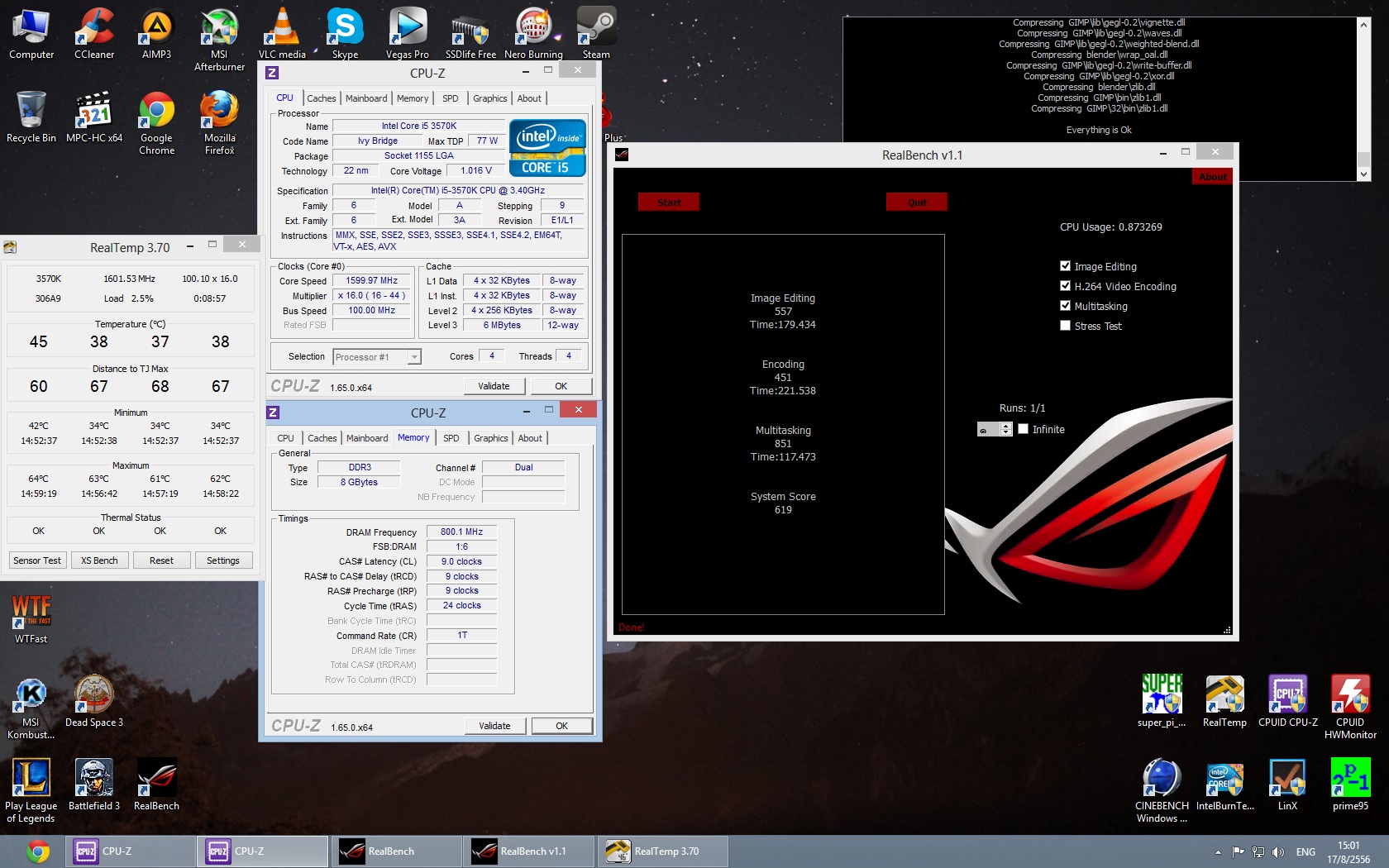Click the RealBench runs spinner arrows
Screen dimensions: 1389x868
(1005, 429)
